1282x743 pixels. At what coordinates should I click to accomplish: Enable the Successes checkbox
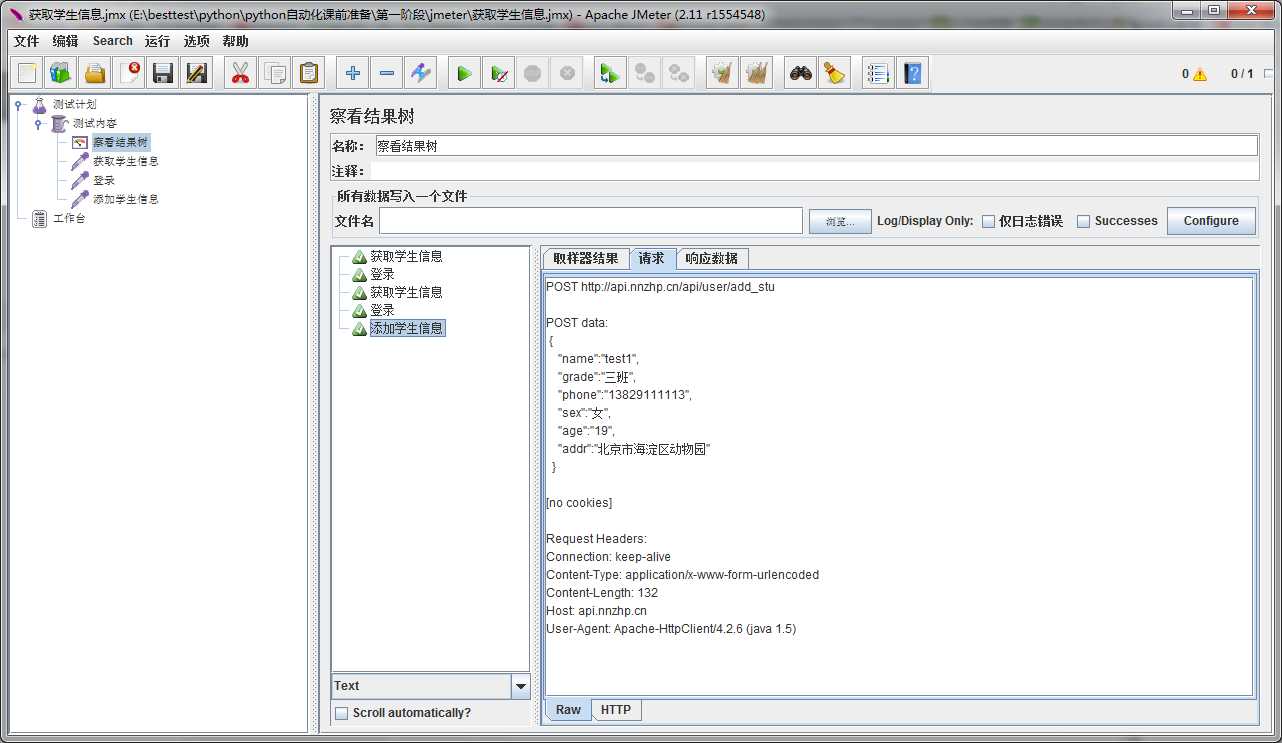tap(1083, 222)
